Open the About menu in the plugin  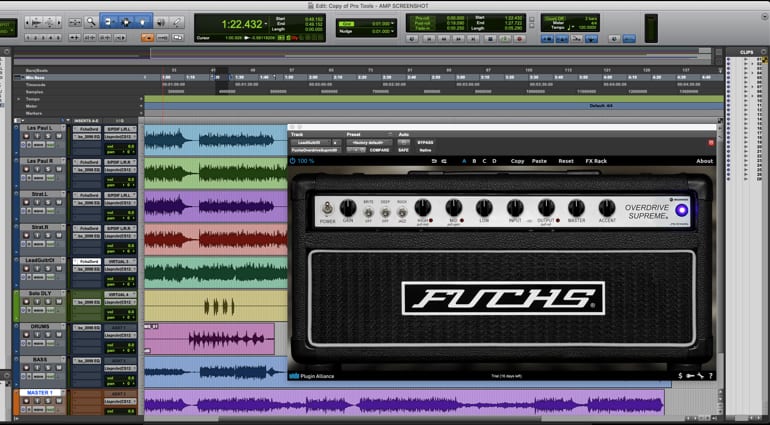(x=704, y=161)
